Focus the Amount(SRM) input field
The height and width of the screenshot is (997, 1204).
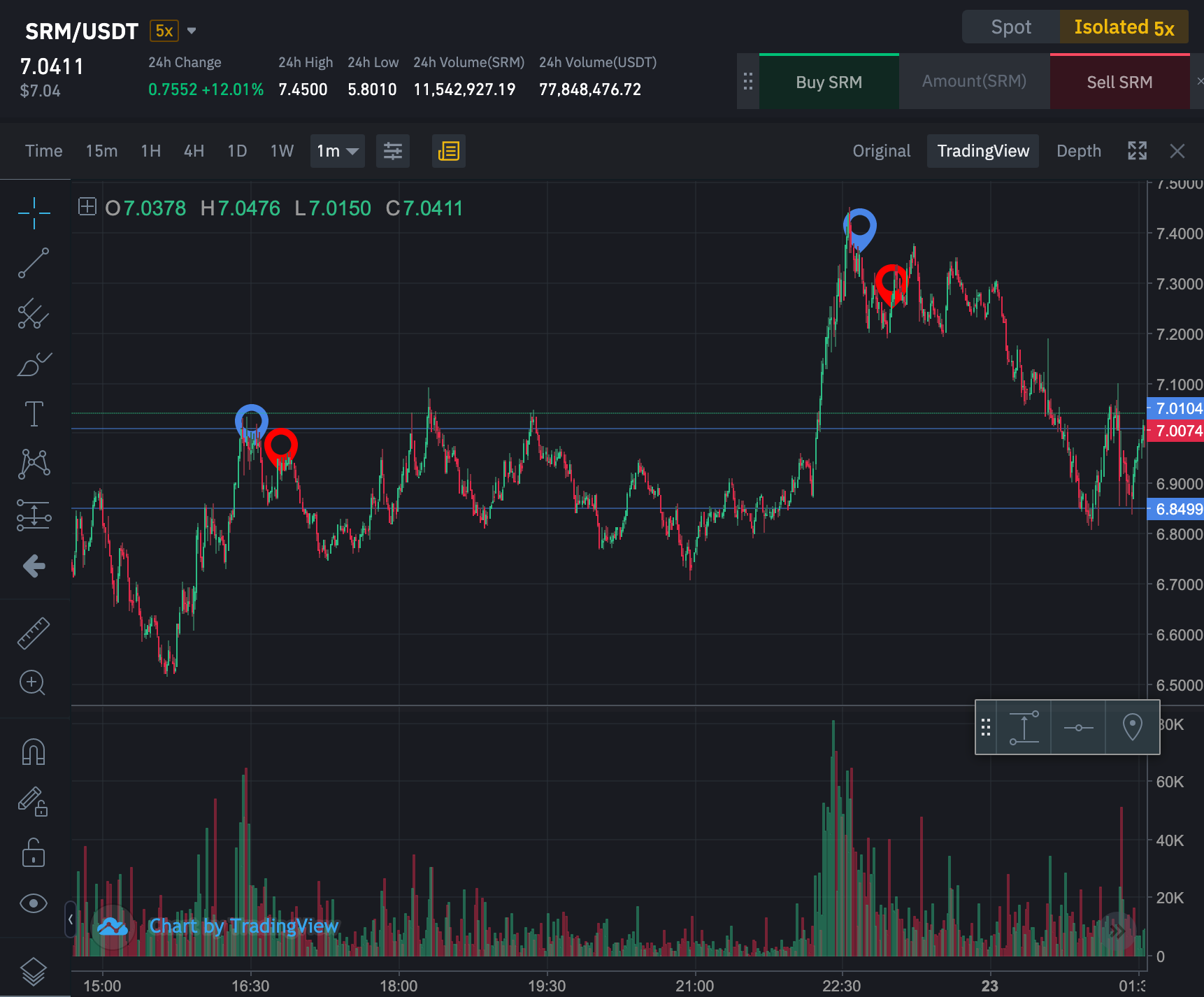[x=975, y=82]
